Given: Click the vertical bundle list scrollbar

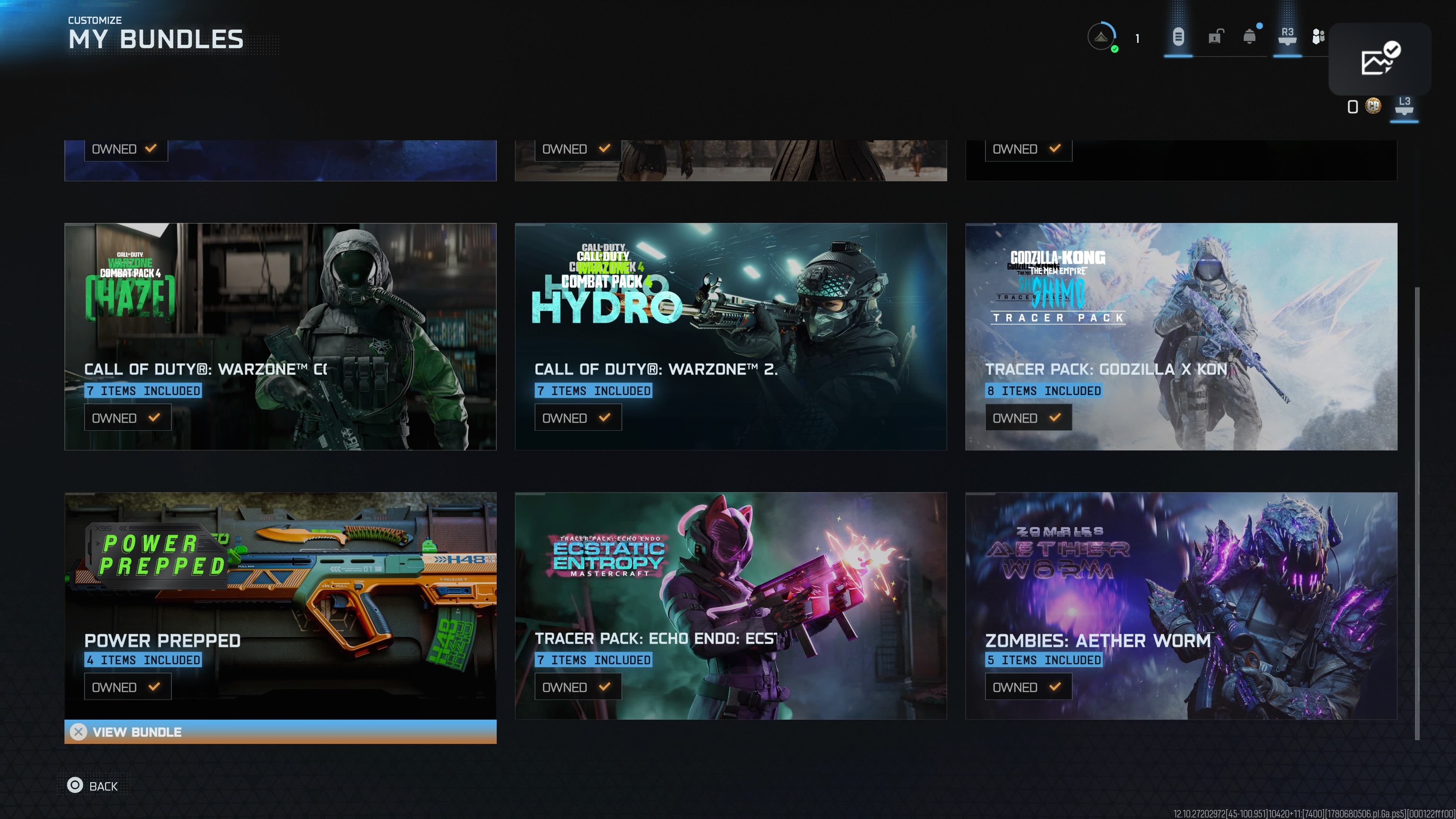Looking at the screenshot, I should pyautogui.click(x=1417, y=513).
